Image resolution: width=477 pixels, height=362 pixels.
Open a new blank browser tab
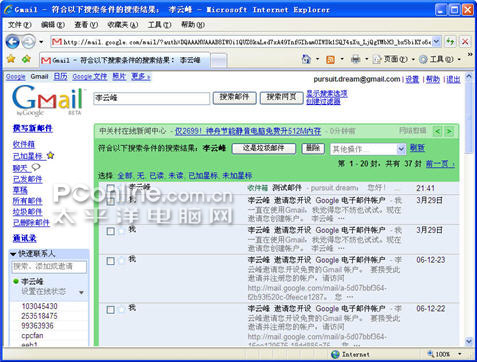pos(219,61)
